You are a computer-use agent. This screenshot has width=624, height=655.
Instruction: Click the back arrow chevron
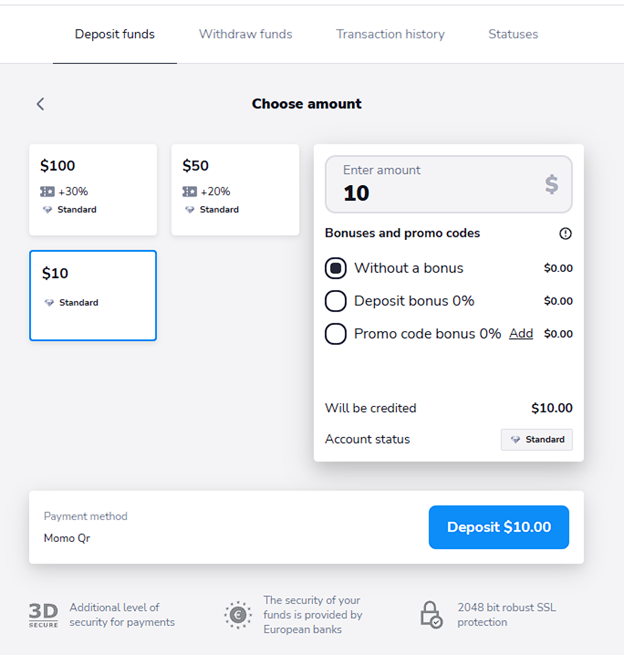click(x=40, y=104)
